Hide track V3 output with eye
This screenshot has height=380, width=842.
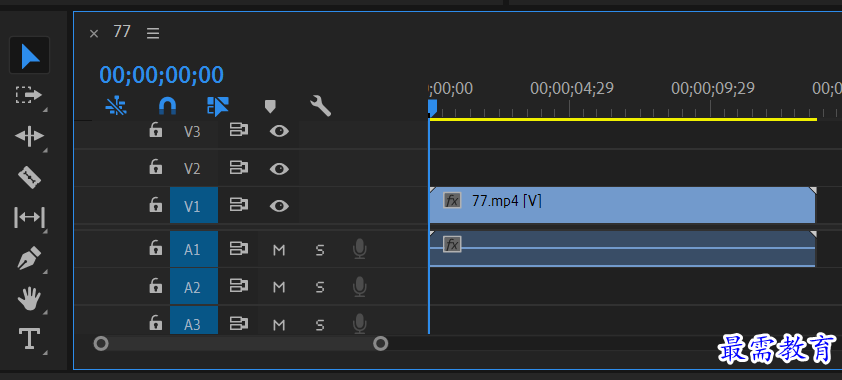pyautogui.click(x=279, y=131)
